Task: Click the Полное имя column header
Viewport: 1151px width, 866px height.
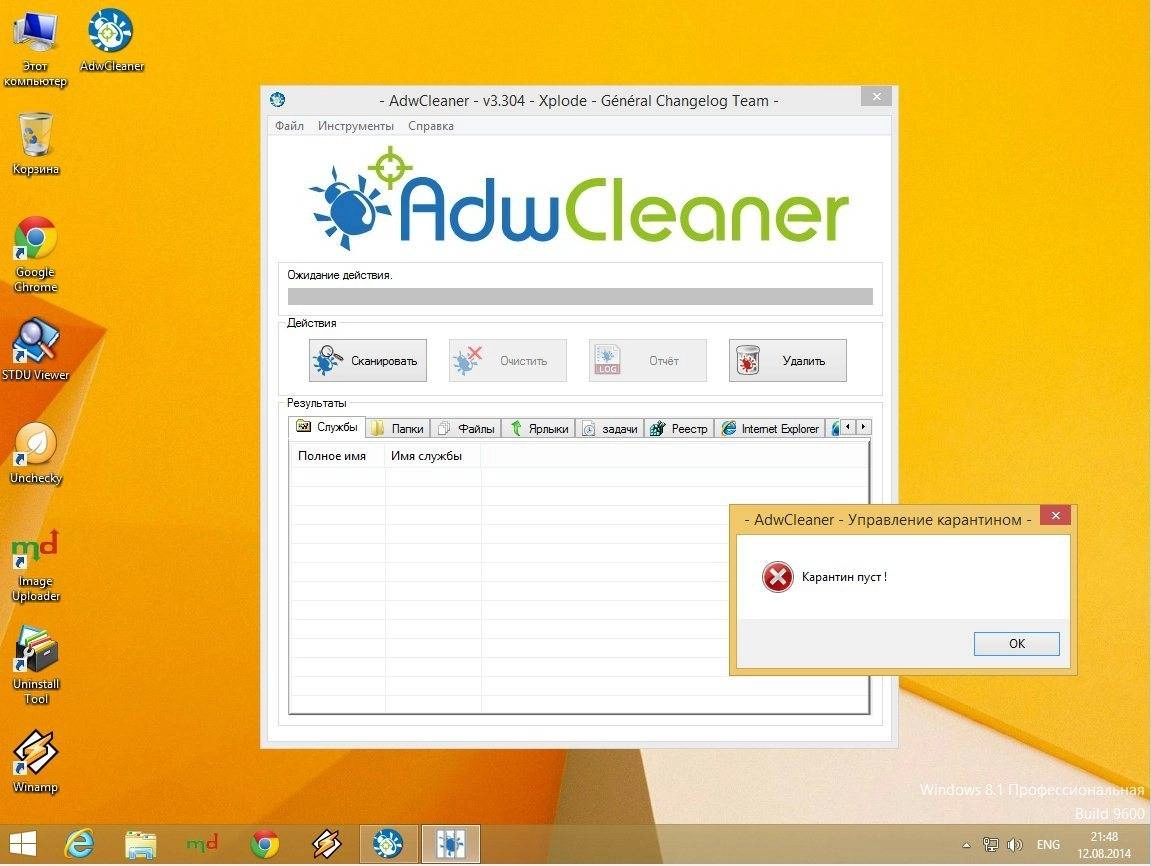Action: pyautogui.click(x=338, y=456)
